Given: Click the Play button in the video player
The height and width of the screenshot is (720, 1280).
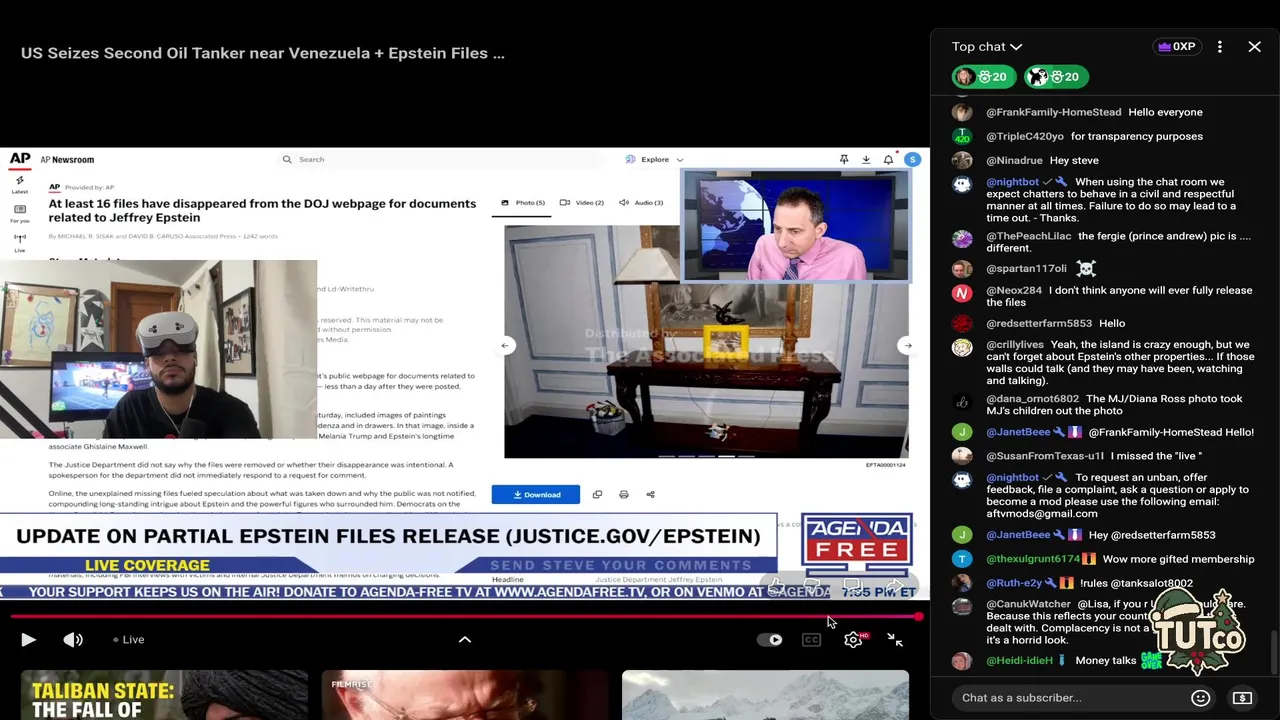Looking at the screenshot, I should click(x=28, y=640).
